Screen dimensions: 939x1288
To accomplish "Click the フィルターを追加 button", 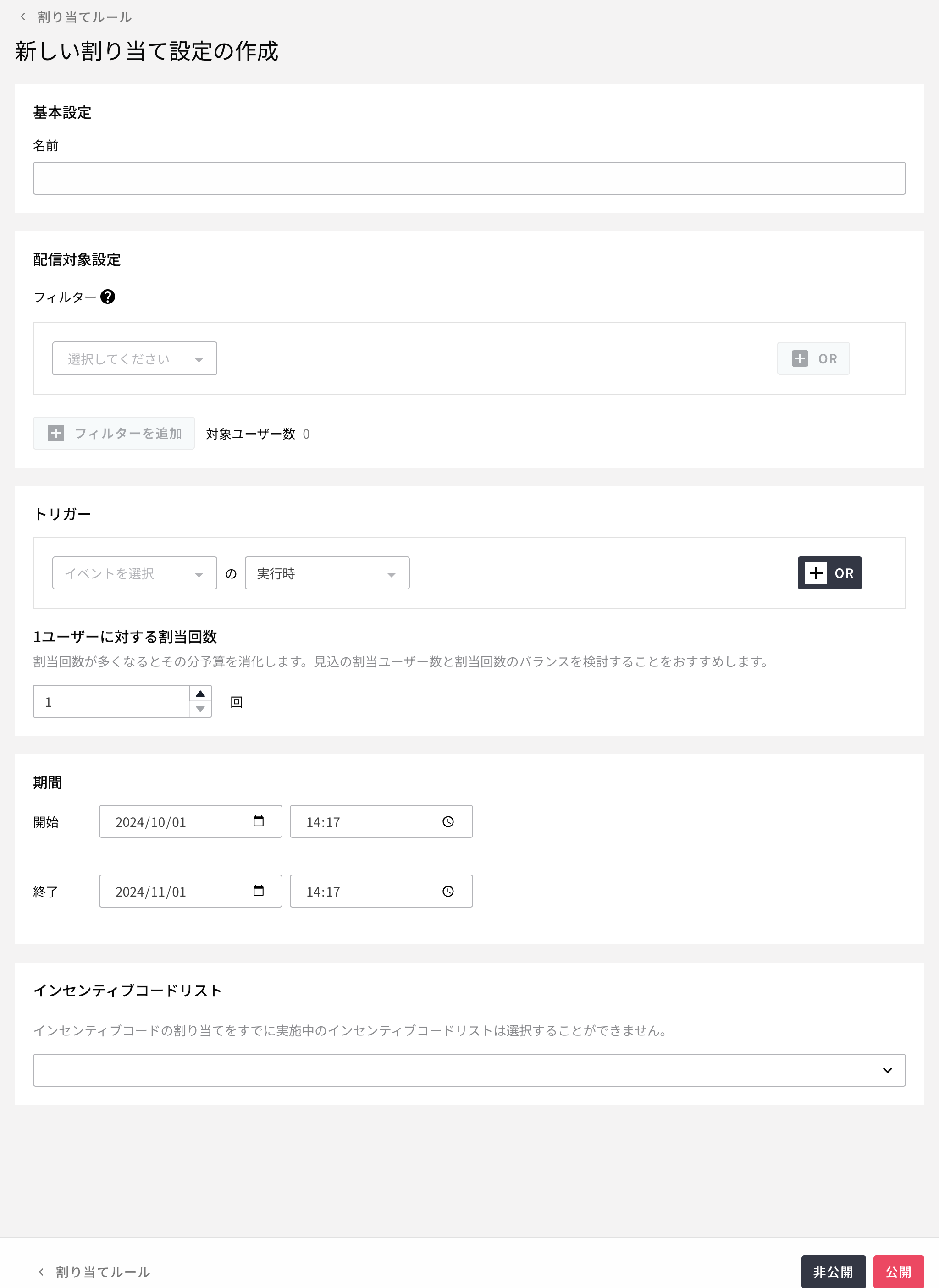I will 114,433.
